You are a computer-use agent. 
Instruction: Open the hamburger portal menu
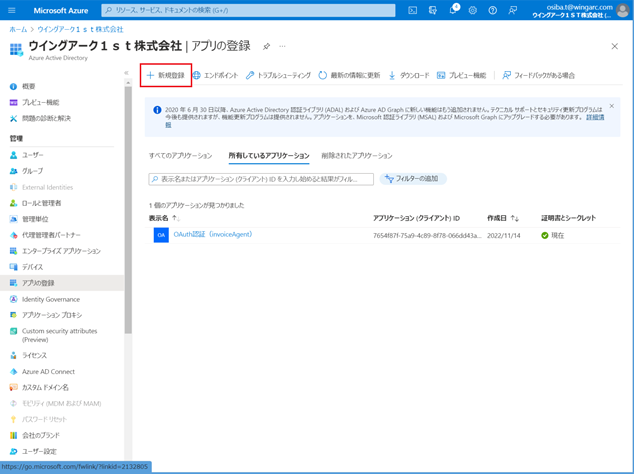[12, 10]
